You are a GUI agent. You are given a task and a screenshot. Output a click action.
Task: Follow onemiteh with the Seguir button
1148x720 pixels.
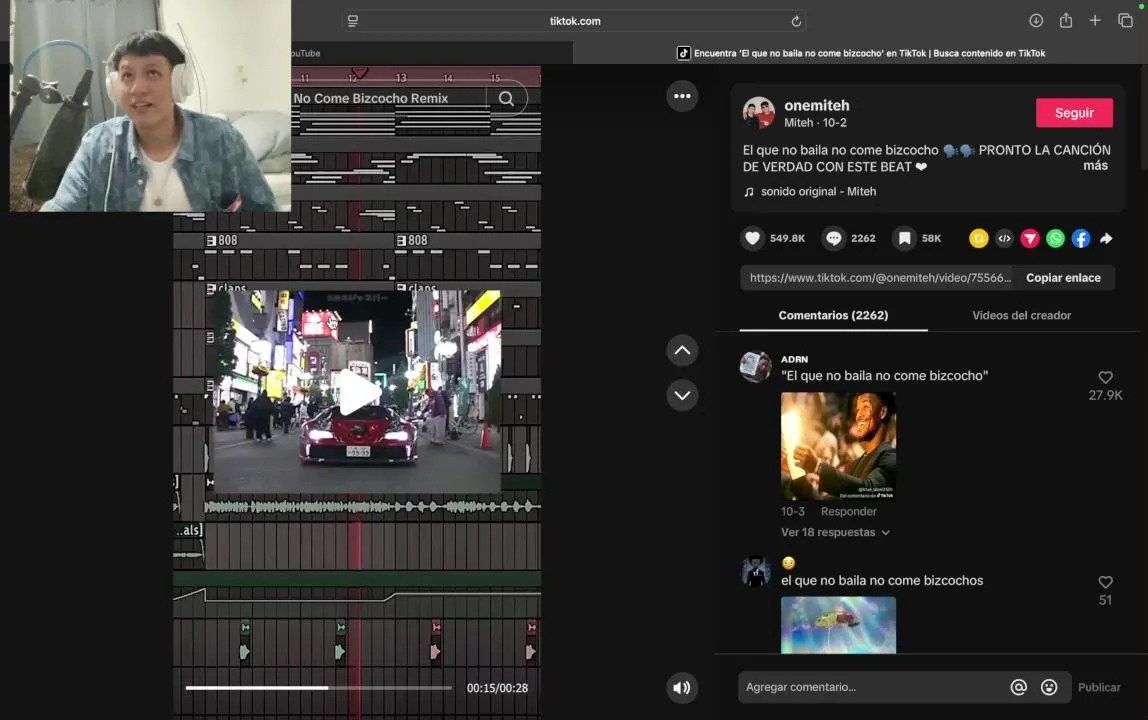[x=1074, y=113]
